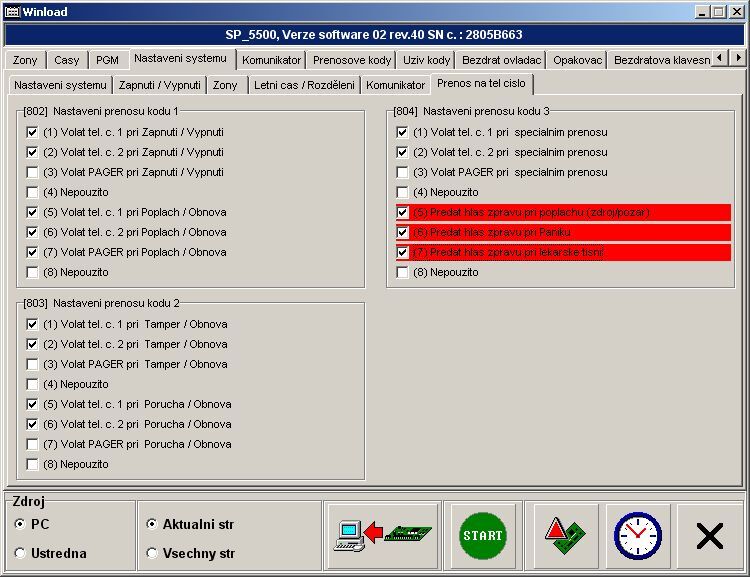
Task: Click the PC-to-panel data transfer icon
Action: tap(386, 536)
